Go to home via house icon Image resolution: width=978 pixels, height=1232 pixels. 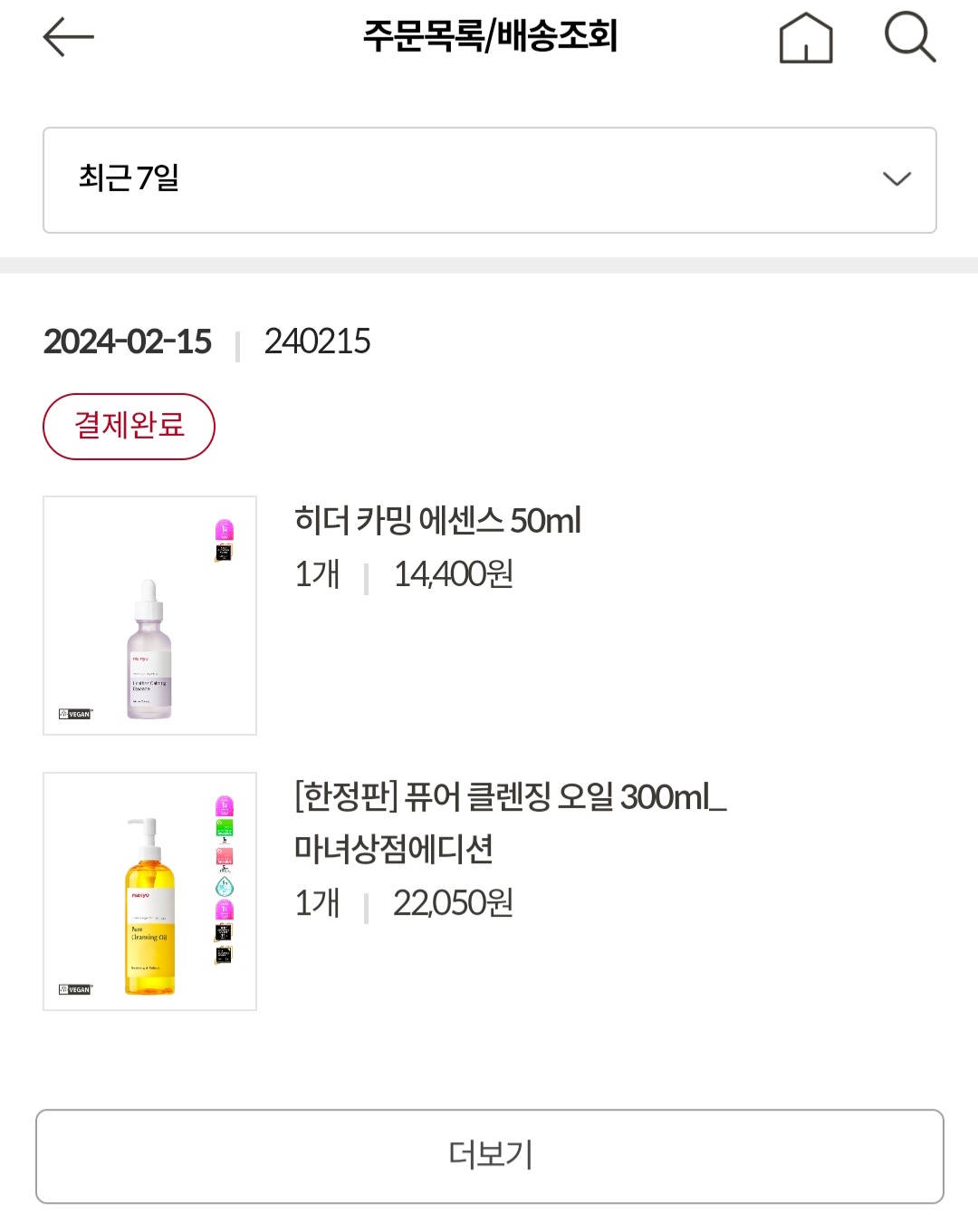point(806,38)
